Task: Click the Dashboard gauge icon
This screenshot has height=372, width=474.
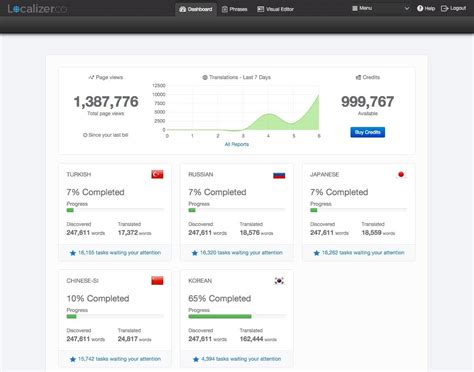Action: [x=182, y=9]
